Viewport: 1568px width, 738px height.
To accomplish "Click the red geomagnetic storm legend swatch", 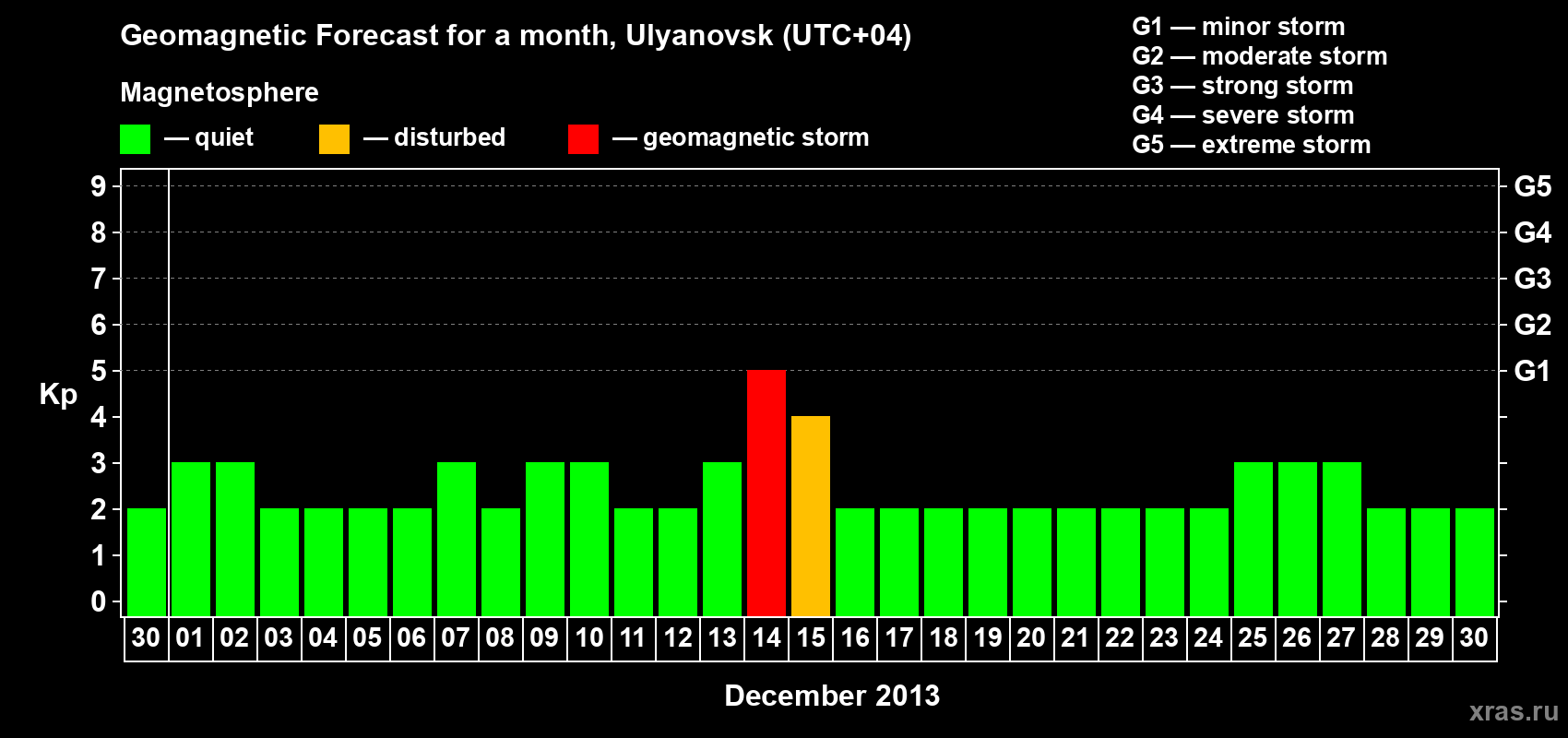I will 583,139.
